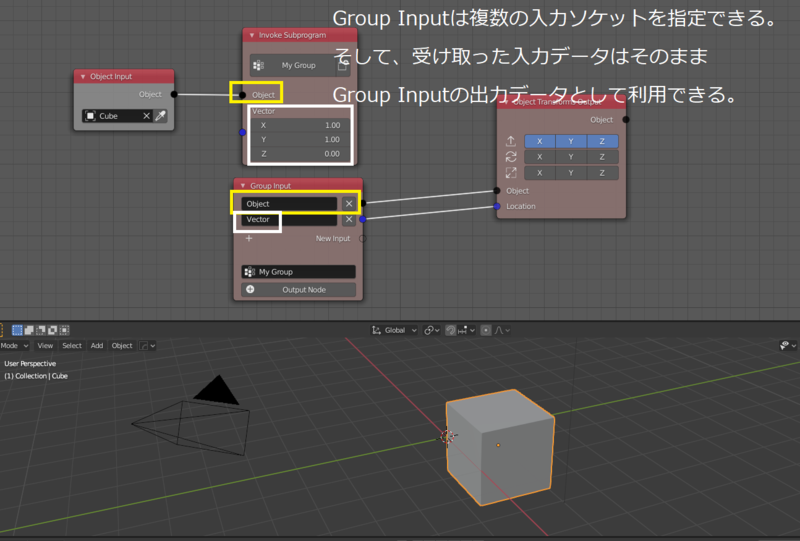
Task: Click Group Input's Object output socket
Action: click(363, 203)
